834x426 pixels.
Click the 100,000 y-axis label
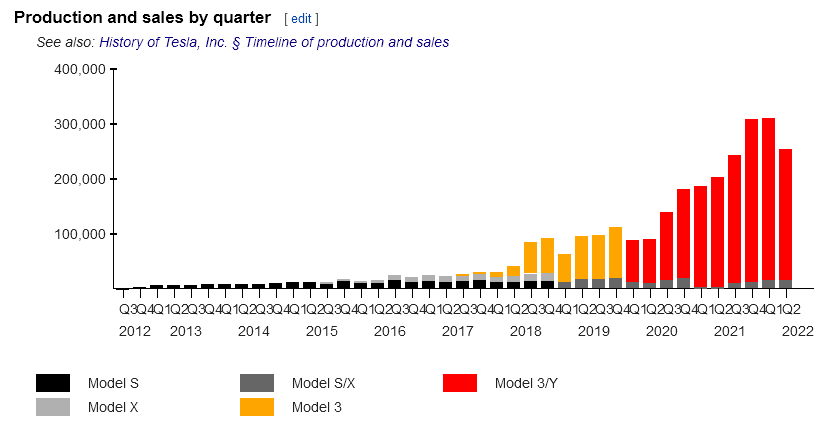tap(80, 234)
